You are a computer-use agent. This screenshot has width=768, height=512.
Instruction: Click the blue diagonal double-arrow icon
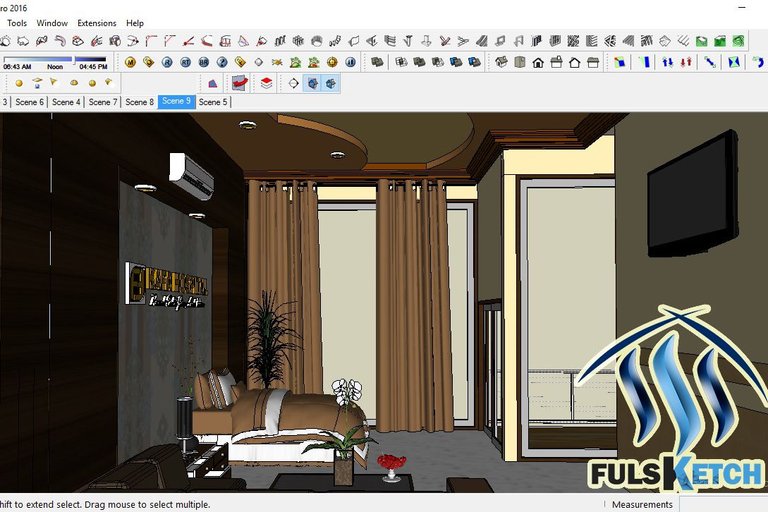coord(710,62)
